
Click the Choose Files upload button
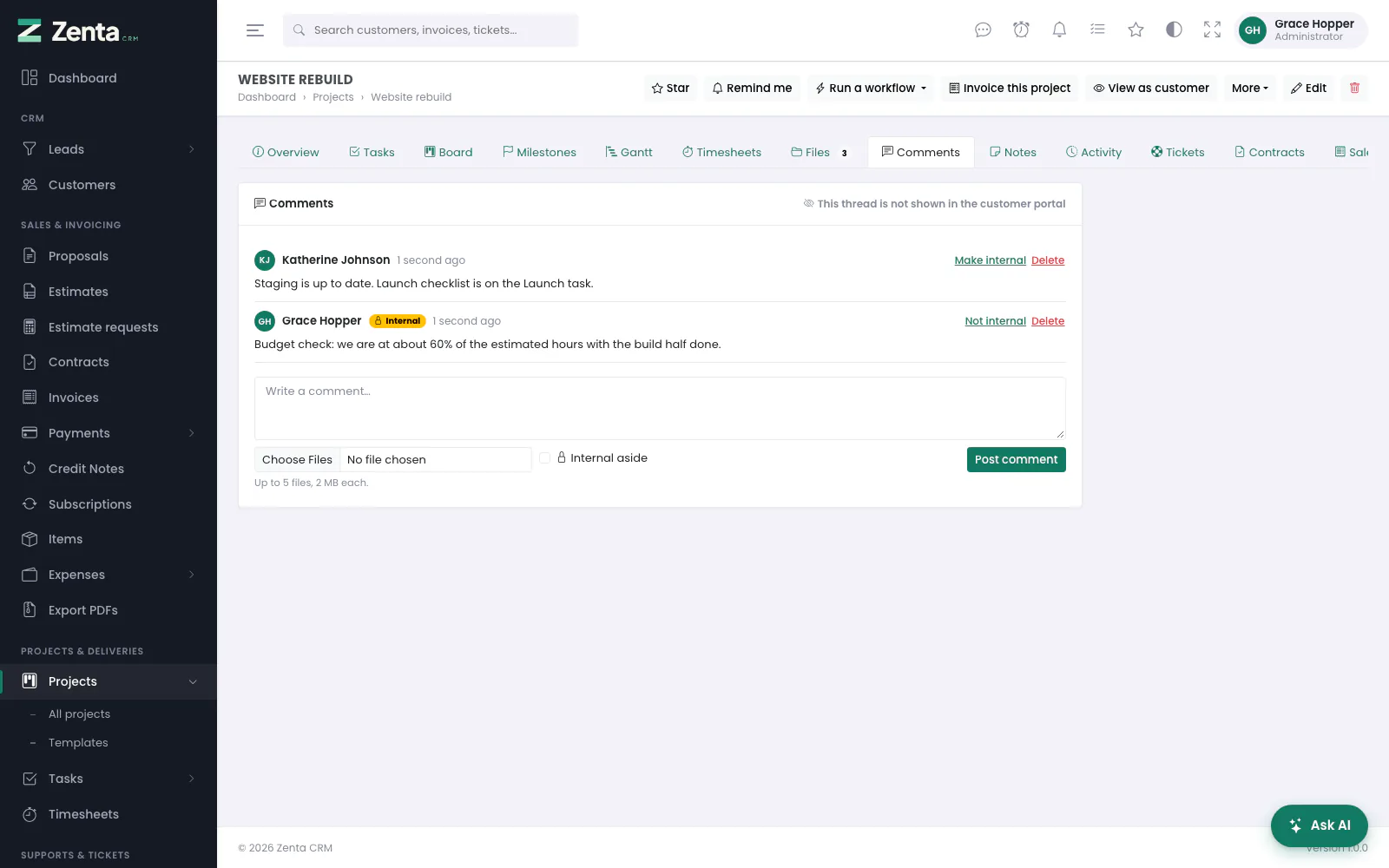[297, 459]
